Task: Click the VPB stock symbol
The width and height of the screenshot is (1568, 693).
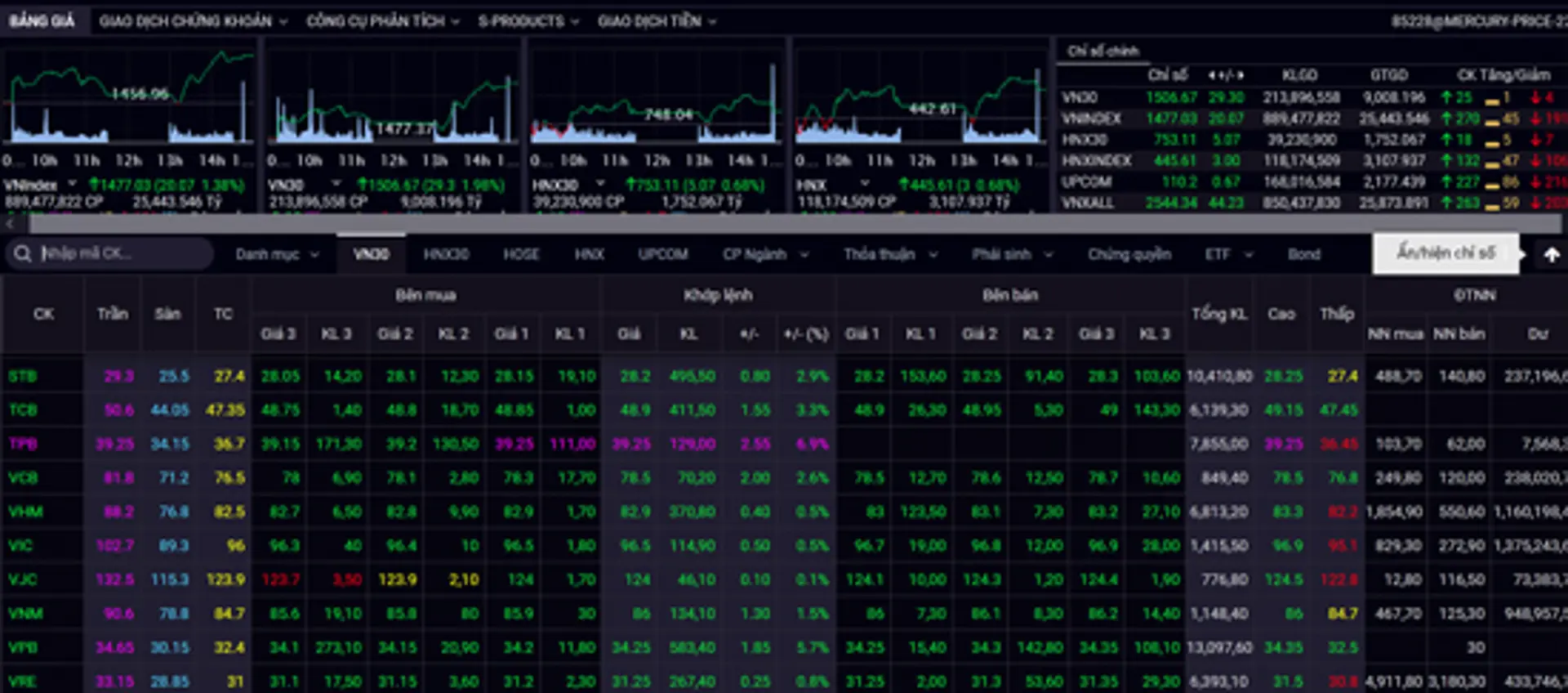Action: [23, 647]
